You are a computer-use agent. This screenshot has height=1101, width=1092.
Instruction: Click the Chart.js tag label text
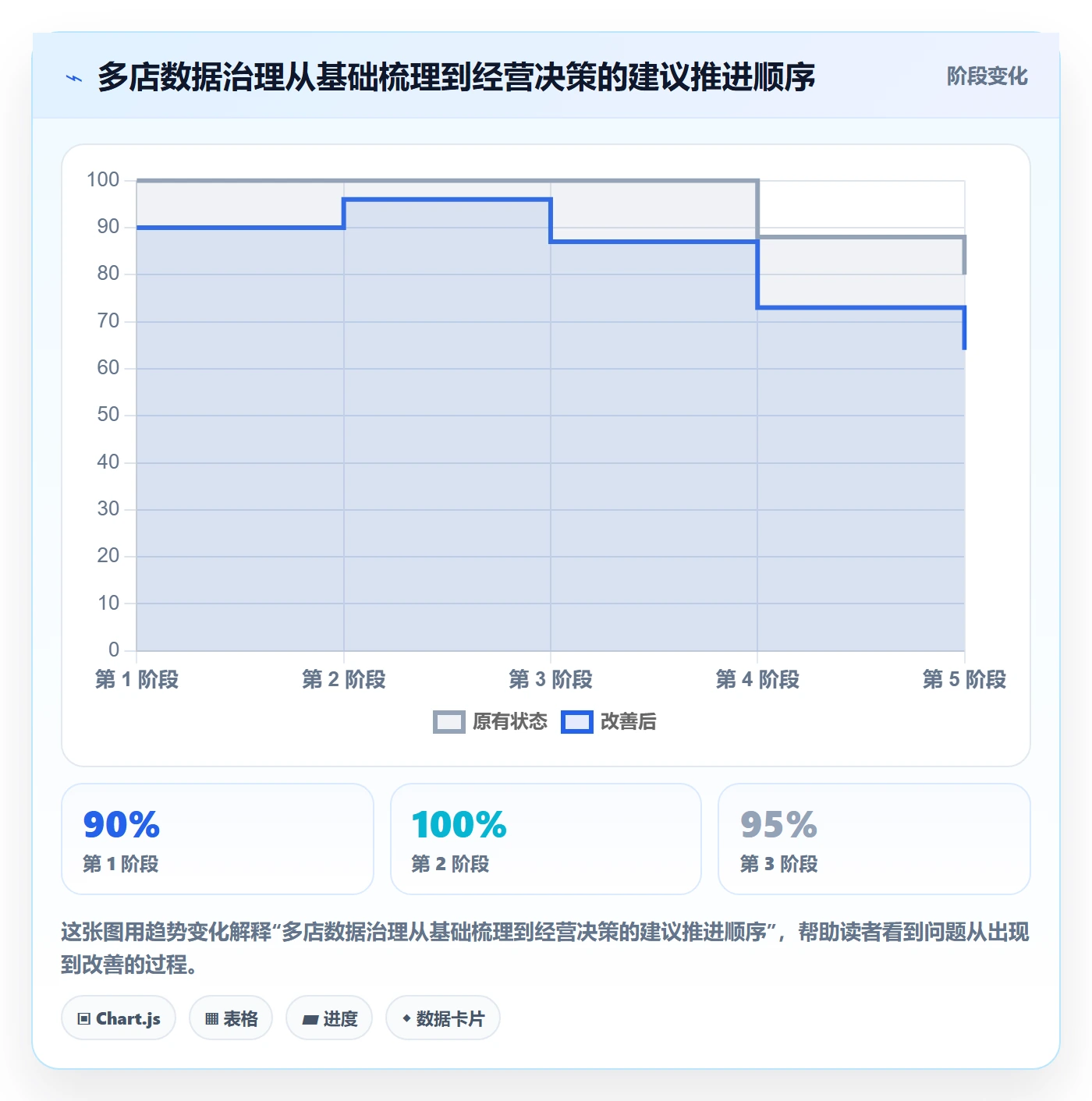(128, 1018)
